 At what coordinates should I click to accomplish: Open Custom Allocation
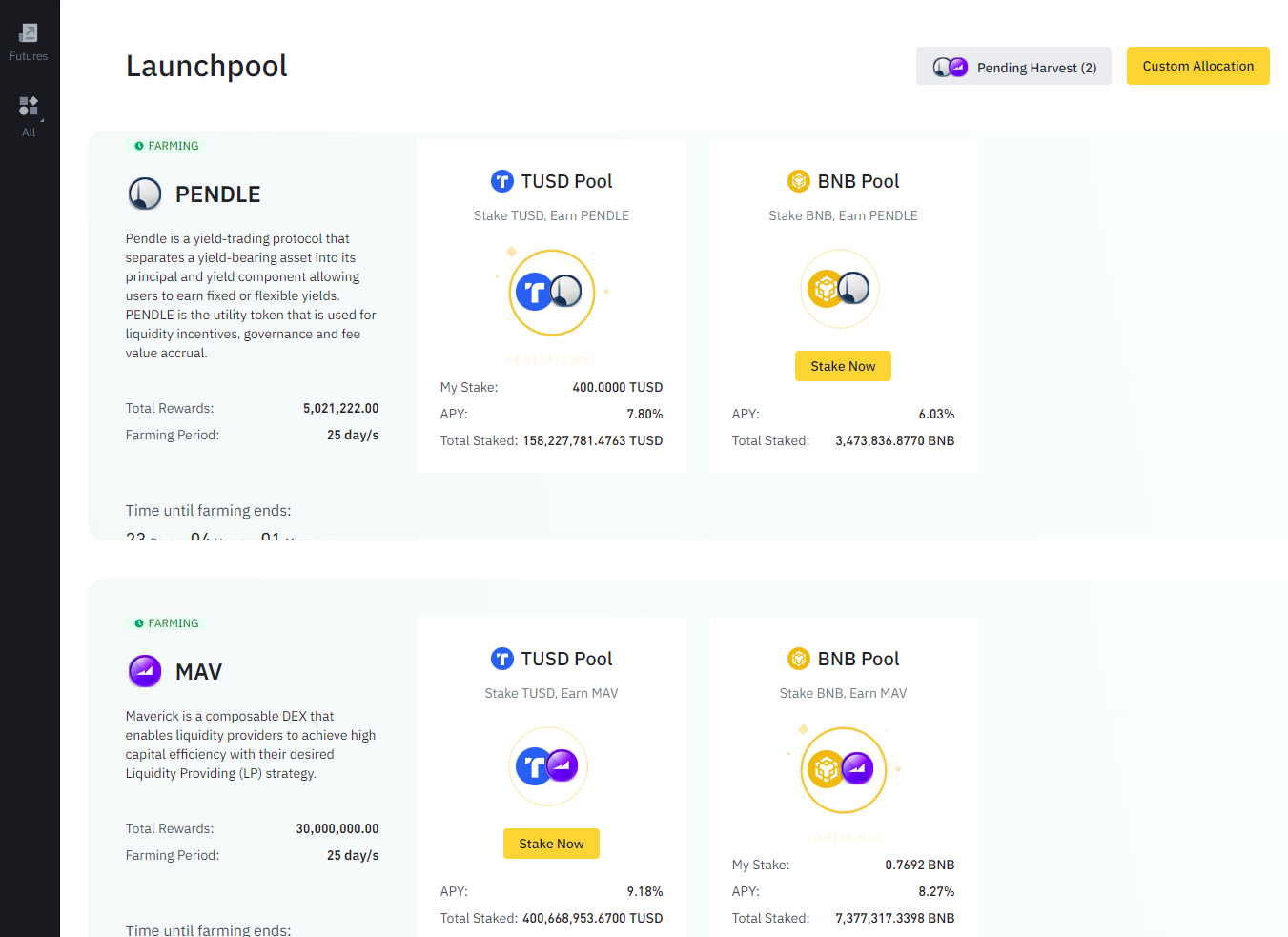click(x=1197, y=66)
